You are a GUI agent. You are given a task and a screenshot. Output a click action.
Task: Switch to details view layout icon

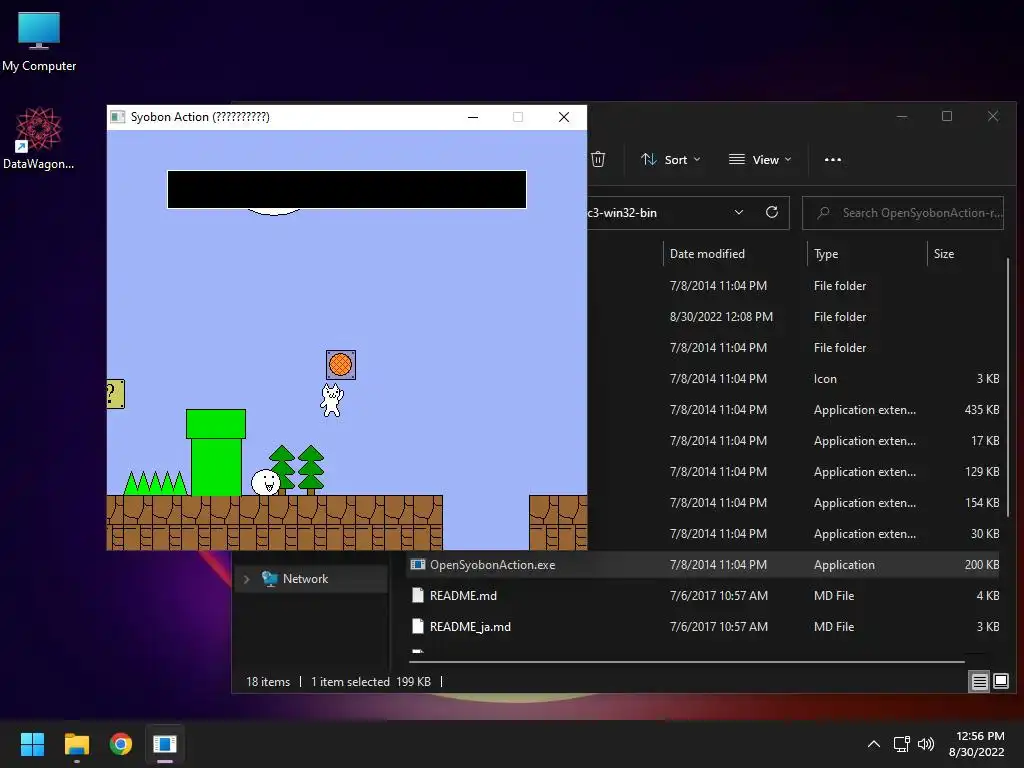(x=980, y=682)
